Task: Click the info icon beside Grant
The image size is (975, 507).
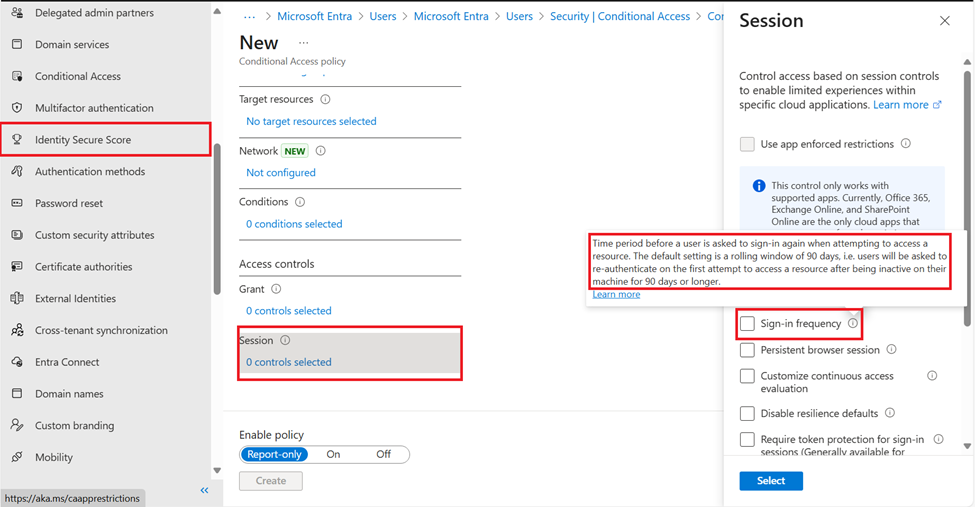Action: coord(276,289)
